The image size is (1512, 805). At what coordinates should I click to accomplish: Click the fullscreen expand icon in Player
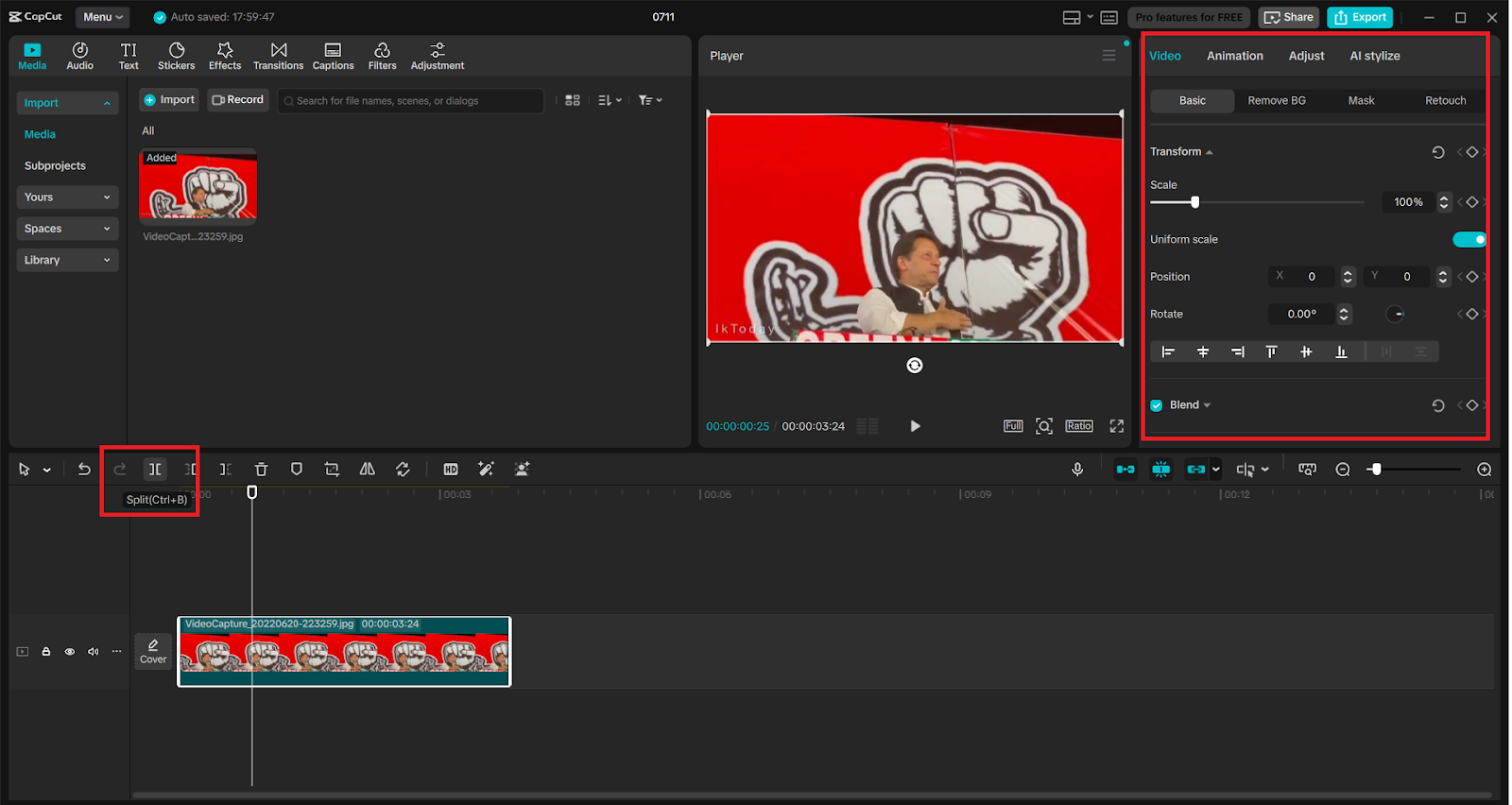(1117, 426)
